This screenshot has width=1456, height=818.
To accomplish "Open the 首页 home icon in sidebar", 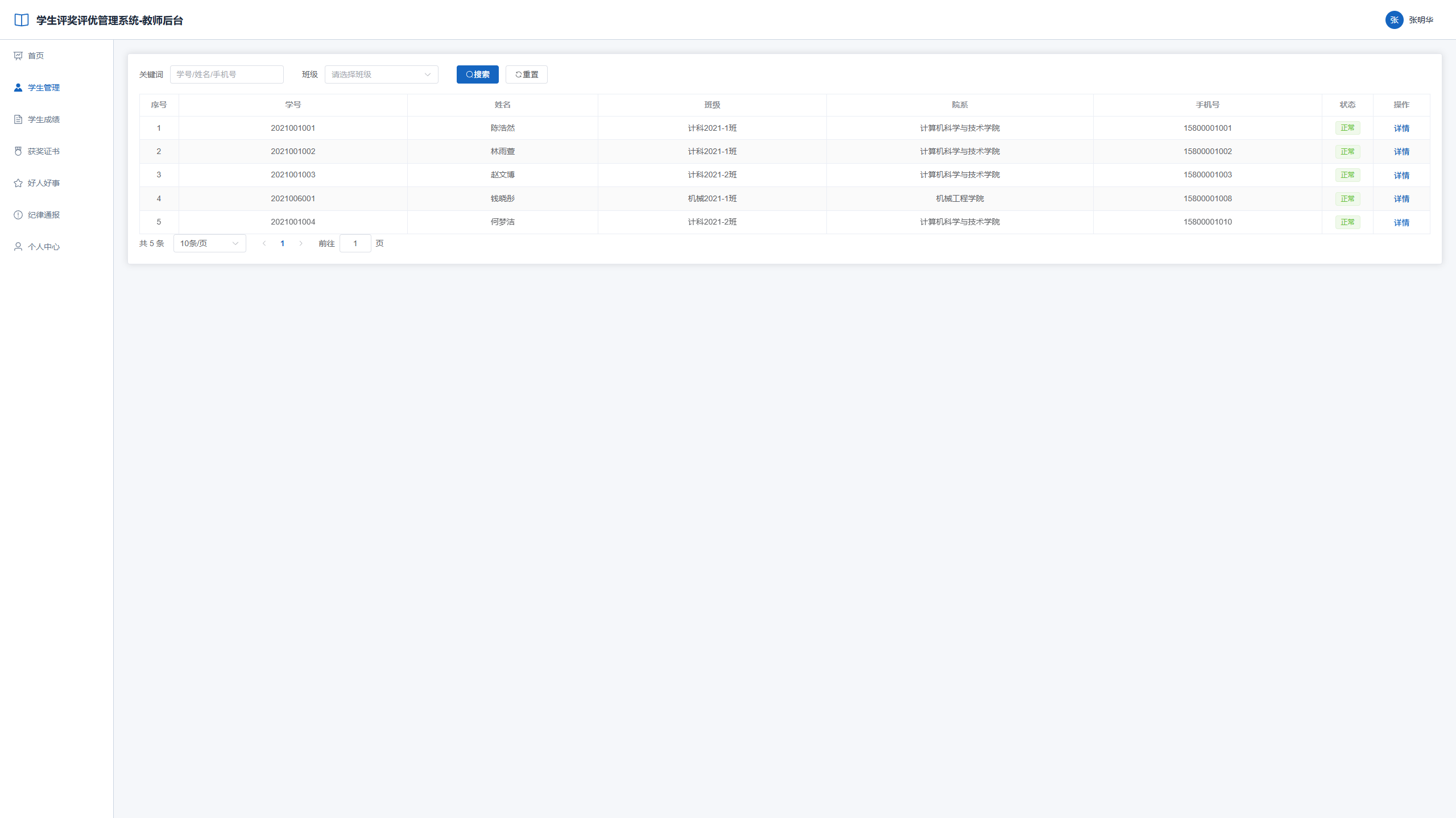I will pos(18,56).
